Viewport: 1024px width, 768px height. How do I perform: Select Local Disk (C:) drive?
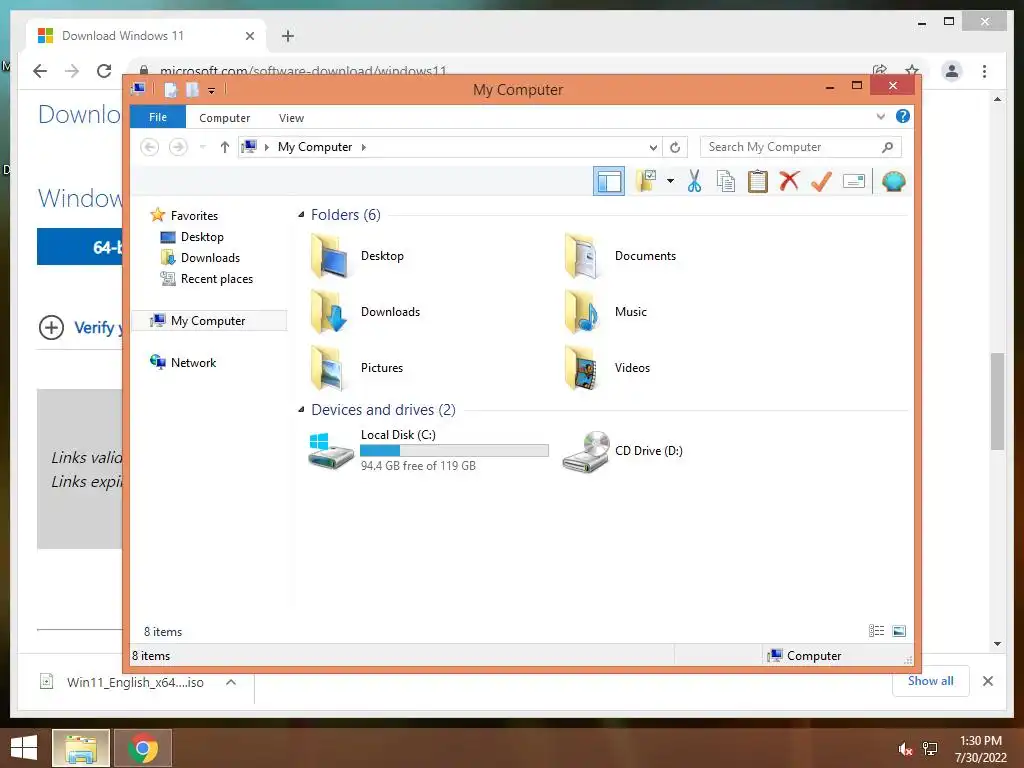pyautogui.click(x=428, y=450)
